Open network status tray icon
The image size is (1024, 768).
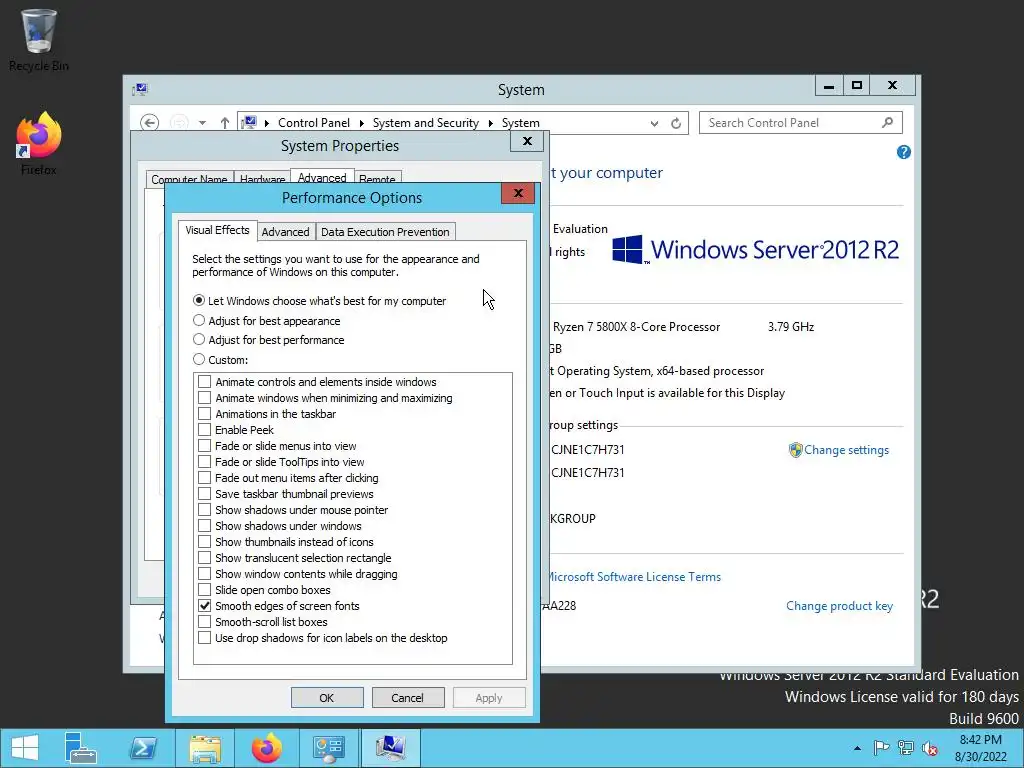pyautogui.click(x=906, y=748)
